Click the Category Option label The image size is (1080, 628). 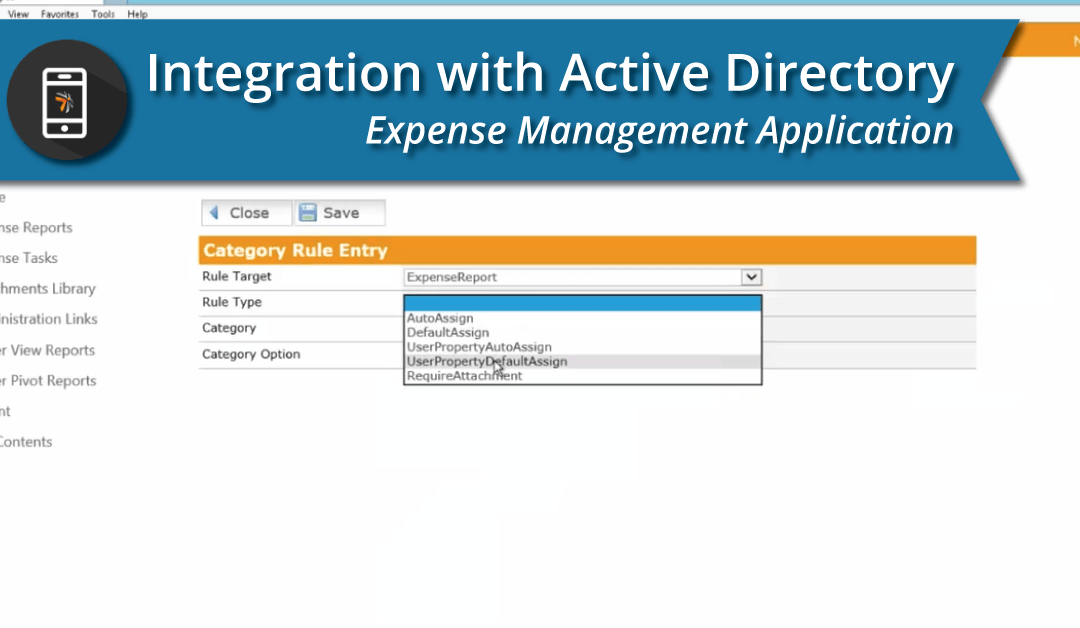(251, 354)
